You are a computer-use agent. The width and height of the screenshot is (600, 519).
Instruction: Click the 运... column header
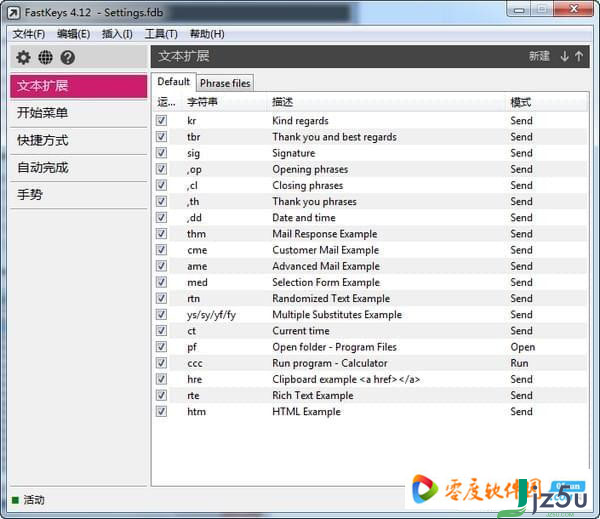[167, 102]
